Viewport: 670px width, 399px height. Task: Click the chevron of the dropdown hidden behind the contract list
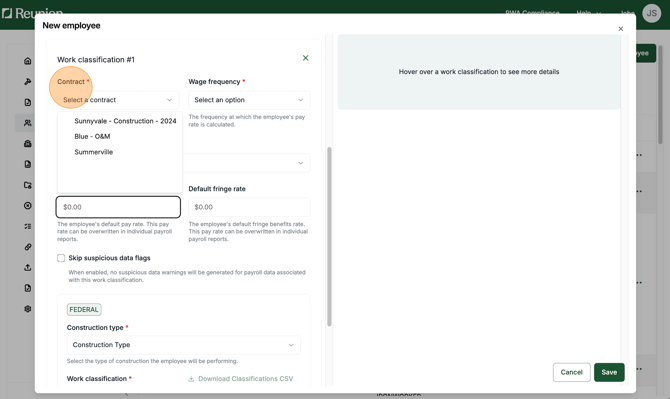click(x=301, y=163)
